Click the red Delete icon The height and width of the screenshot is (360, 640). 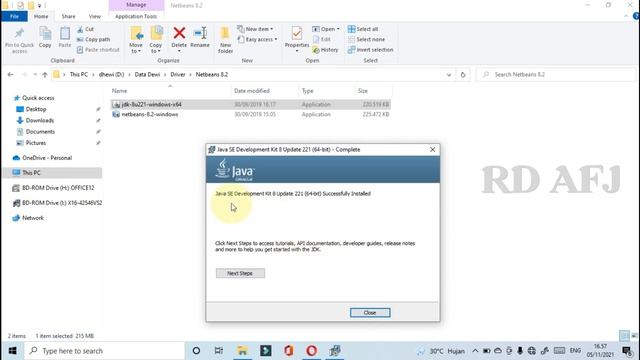(179, 33)
